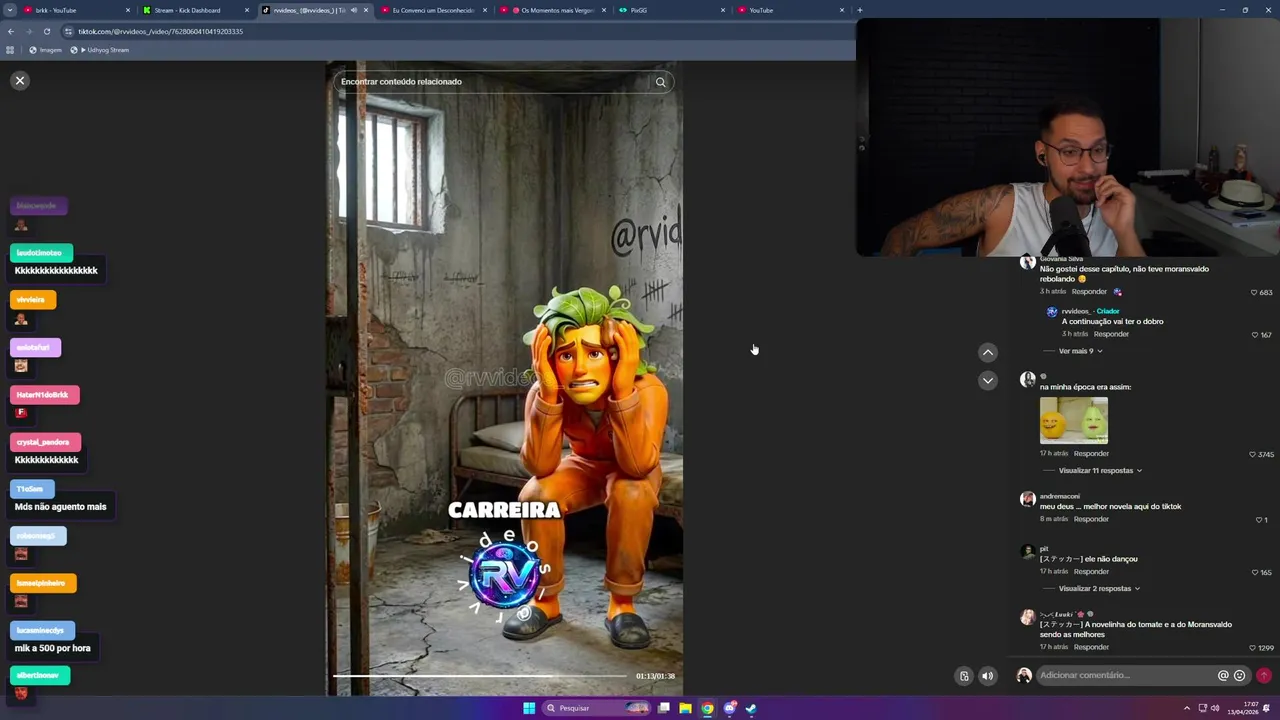Screen dimensions: 1280x720
Task: Click 'Mds não aguento mais' chat message
Action: tap(60, 507)
